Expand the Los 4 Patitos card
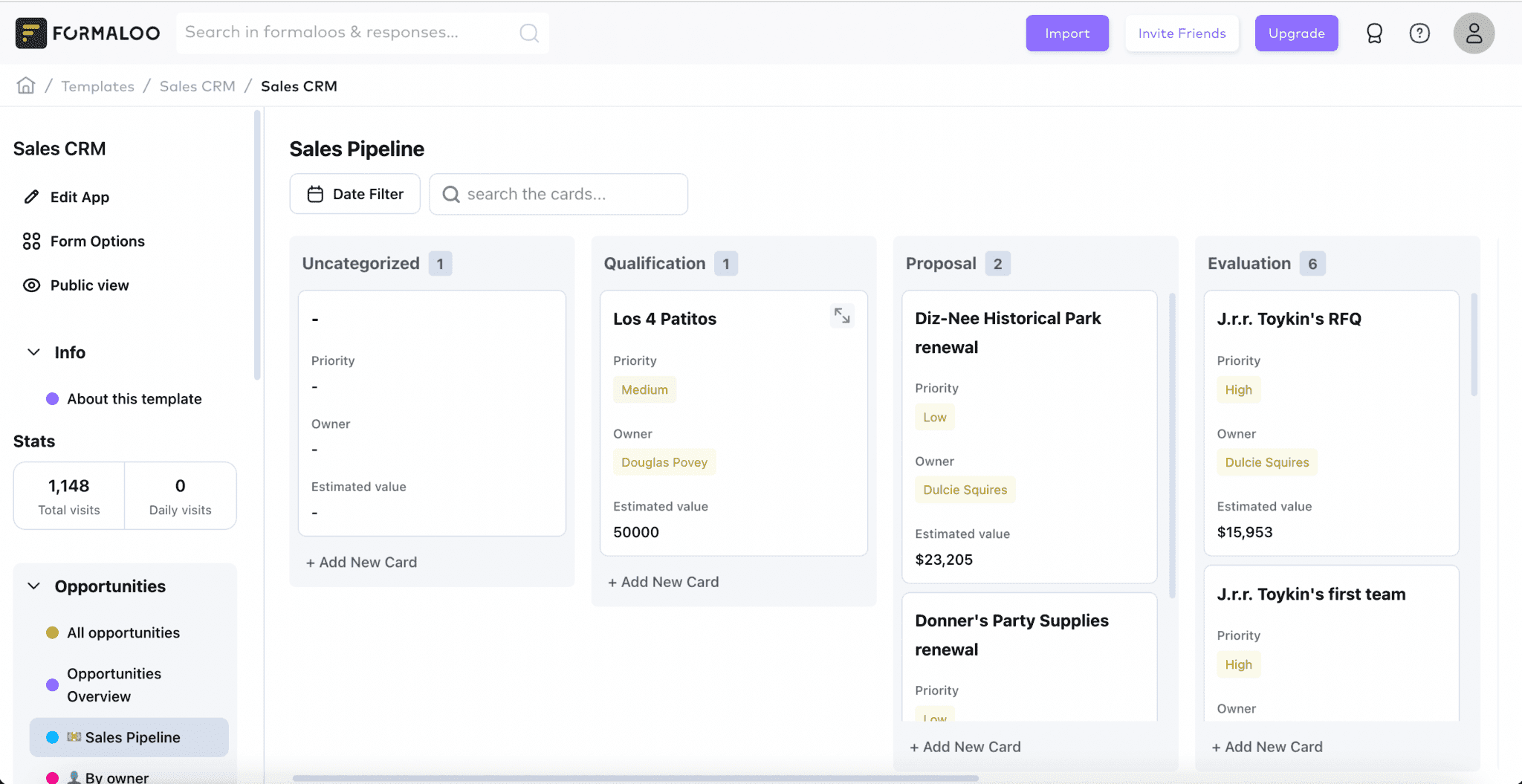This screenshot has height=784, width=1522. point(842,316)
